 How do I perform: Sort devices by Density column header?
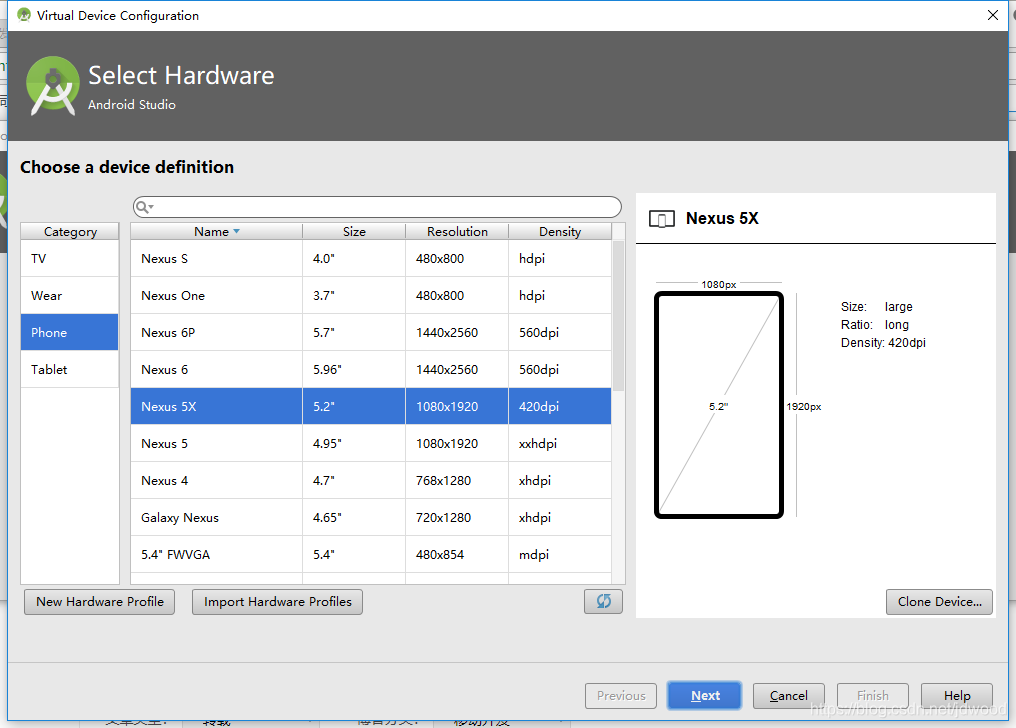[560, 231]
